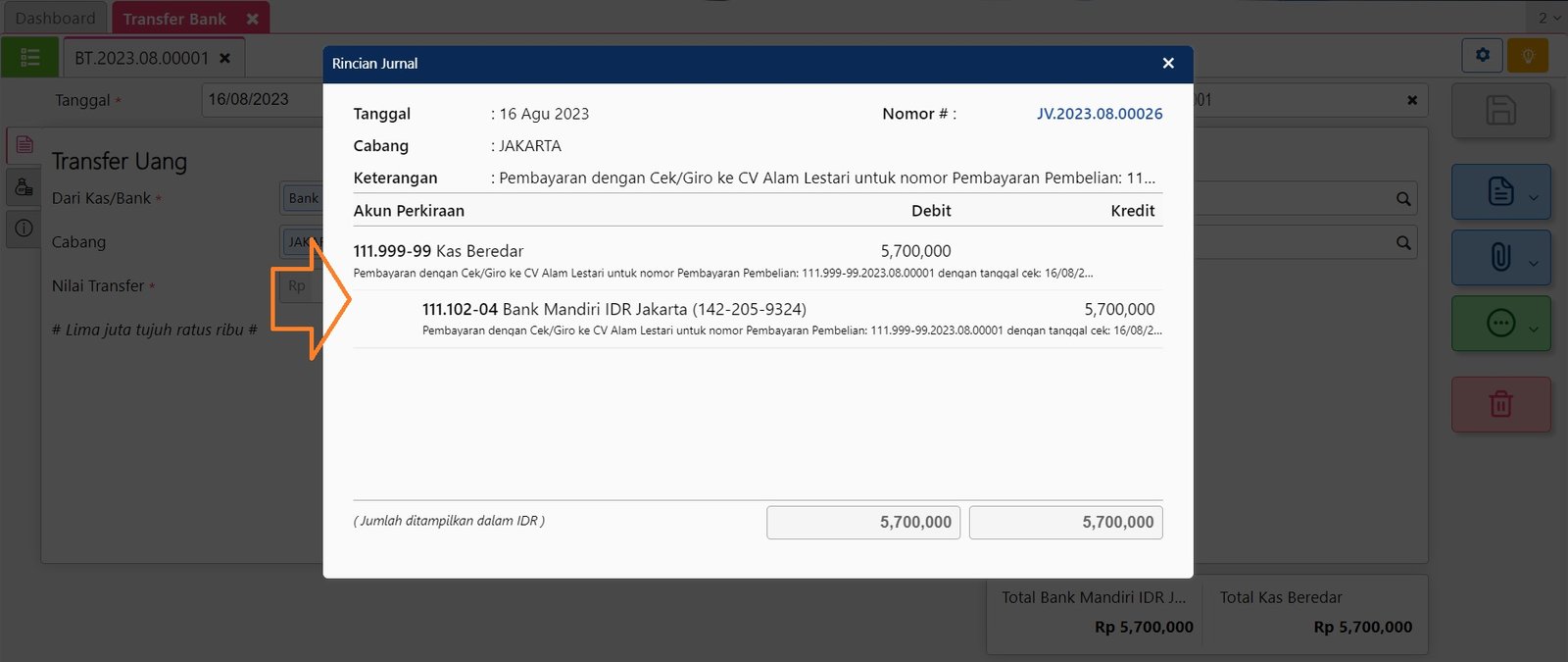Click the upper search magnifier icon
The height and width of the screenshot is (662, 1568).
tap(1403, 199)
